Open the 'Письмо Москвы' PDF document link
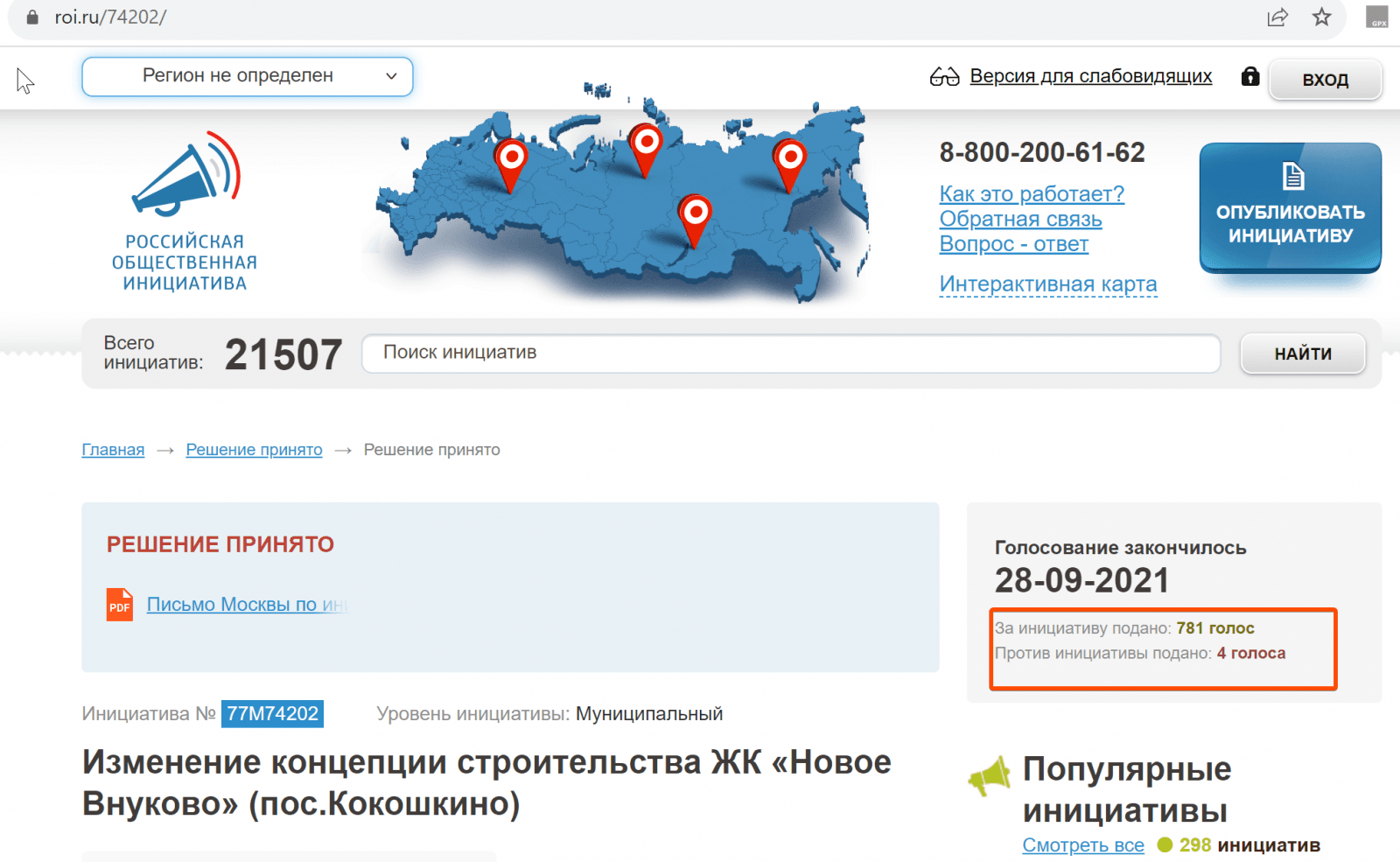 [247, 605]
